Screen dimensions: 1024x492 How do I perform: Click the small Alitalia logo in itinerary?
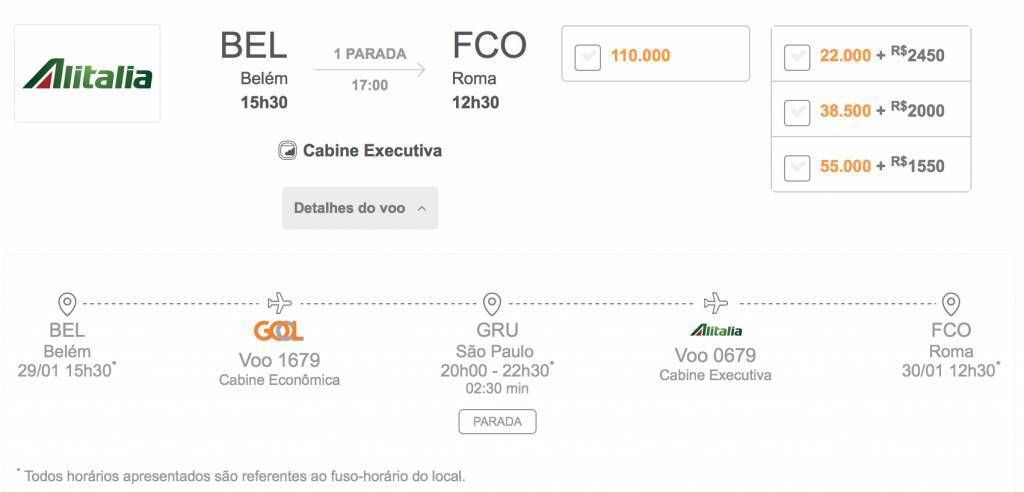[716, 330]
